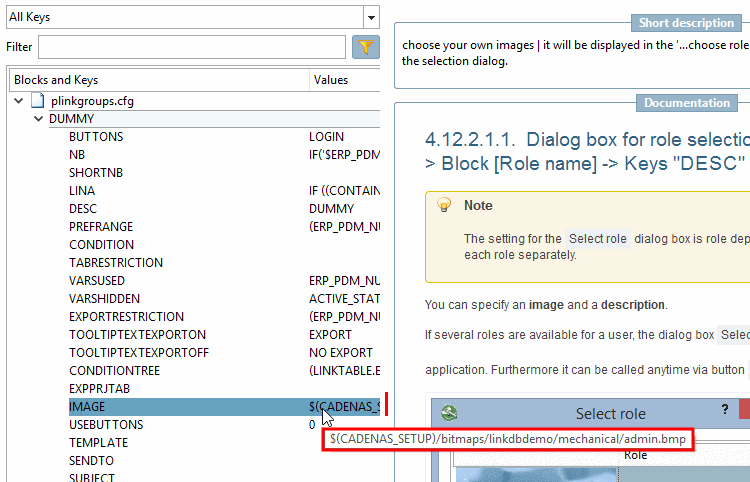The width and height of the screenshot is (750, 482).
Task: Collapse the plinkgroups.cfg tree node
Action: click(x=19, y=101)
